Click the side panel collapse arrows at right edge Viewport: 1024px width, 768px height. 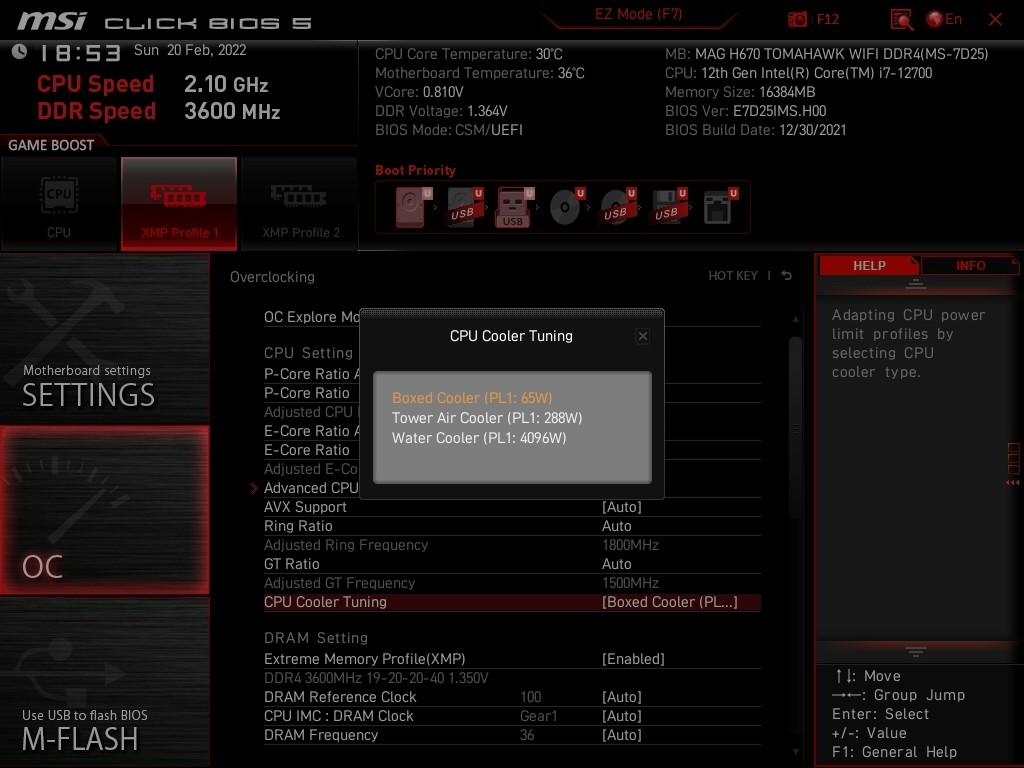point(1013,483)
